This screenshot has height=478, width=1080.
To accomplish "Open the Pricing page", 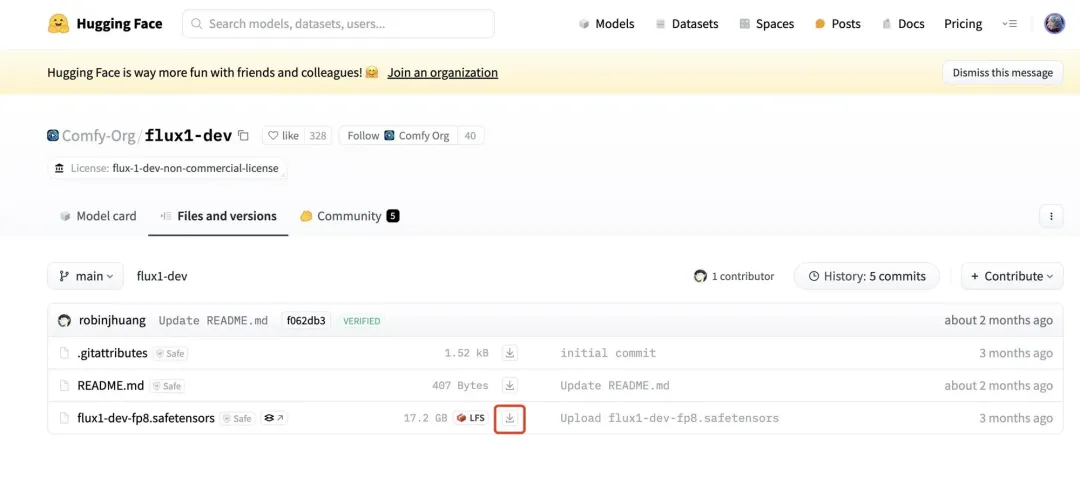I will [x=963, y=23].
